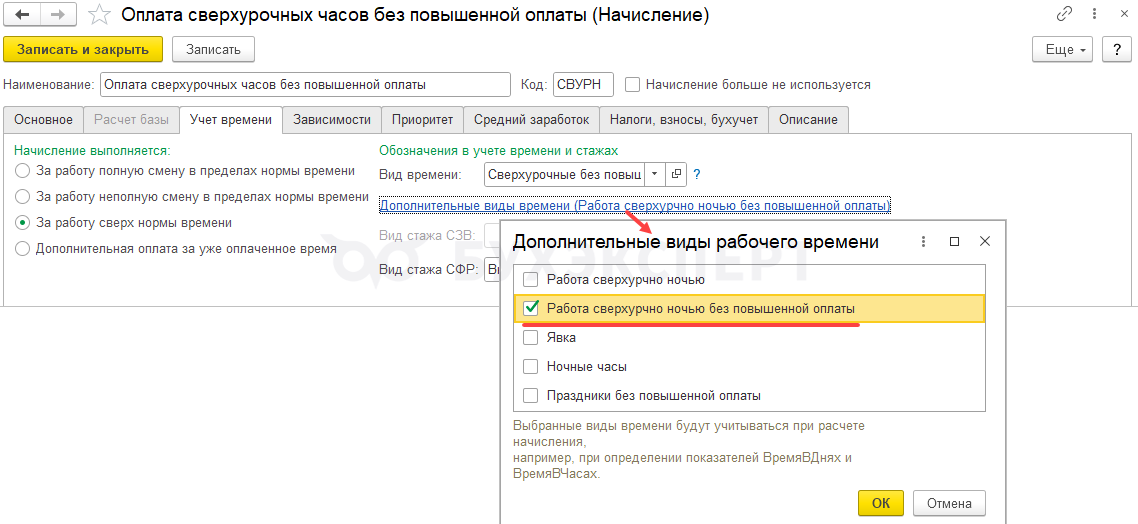The width and height of the screenshot is (1138, 524).
Task: Maximize the Дополнительные виды рабочего времени dialog
Action: click(x=954, y=242)
